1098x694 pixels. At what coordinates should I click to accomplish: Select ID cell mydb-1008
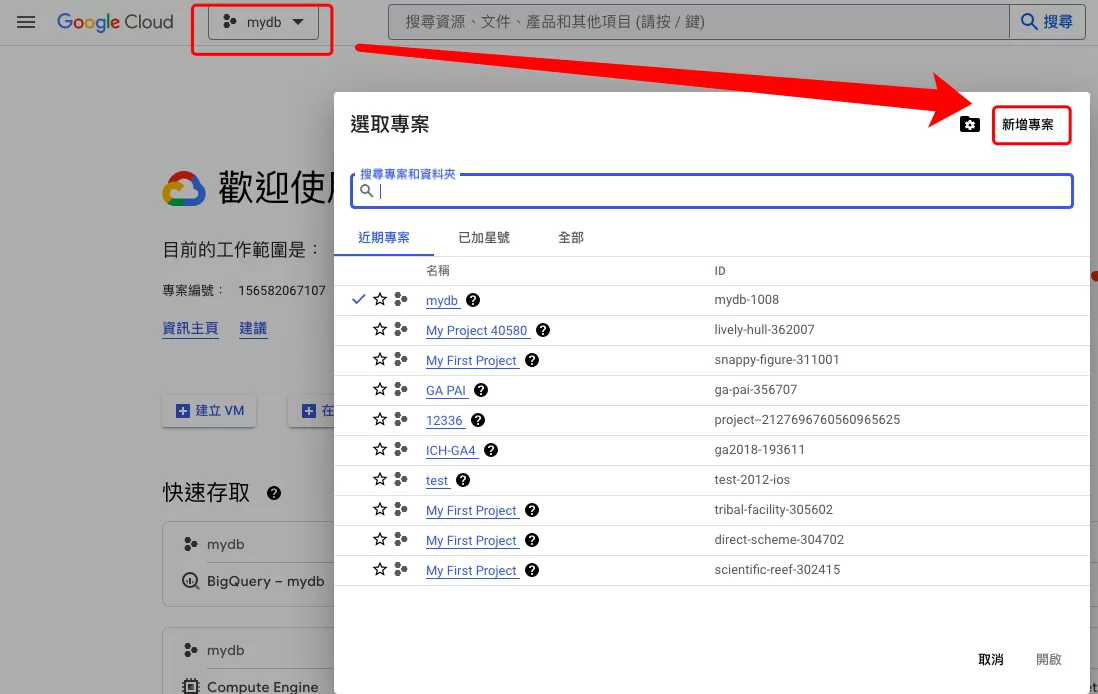pos(746,300)
